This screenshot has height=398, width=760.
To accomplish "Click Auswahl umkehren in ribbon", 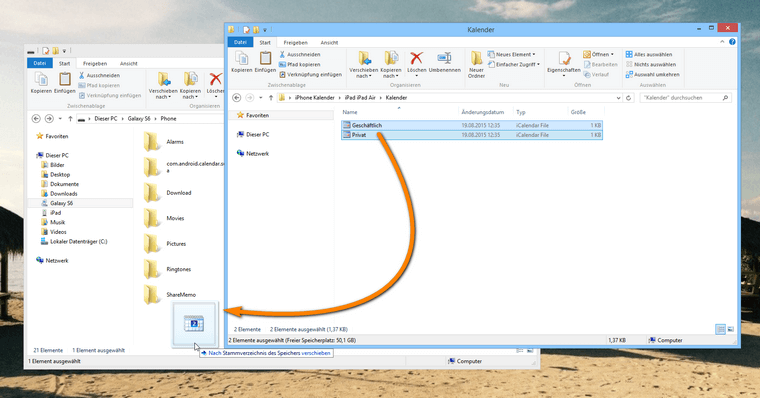I will pyautogui.click(x=652, y=74).
